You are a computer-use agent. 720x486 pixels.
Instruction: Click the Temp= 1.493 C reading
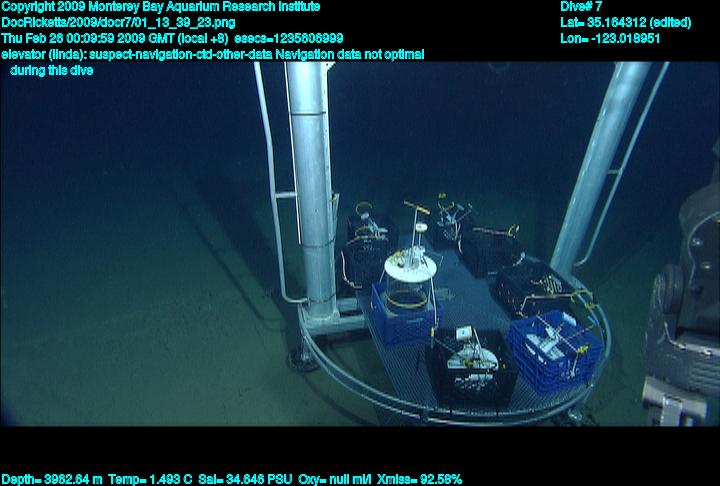(150, 479)
